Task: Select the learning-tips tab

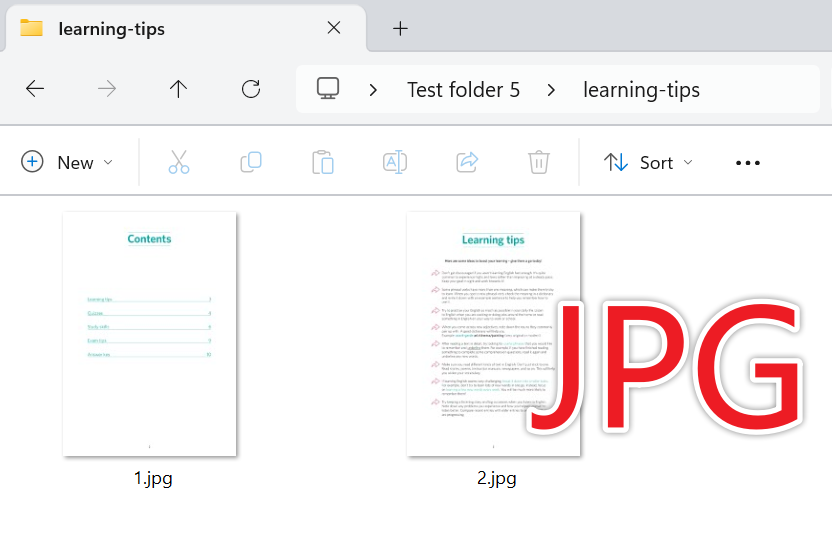Action: [x=184, y=29]
